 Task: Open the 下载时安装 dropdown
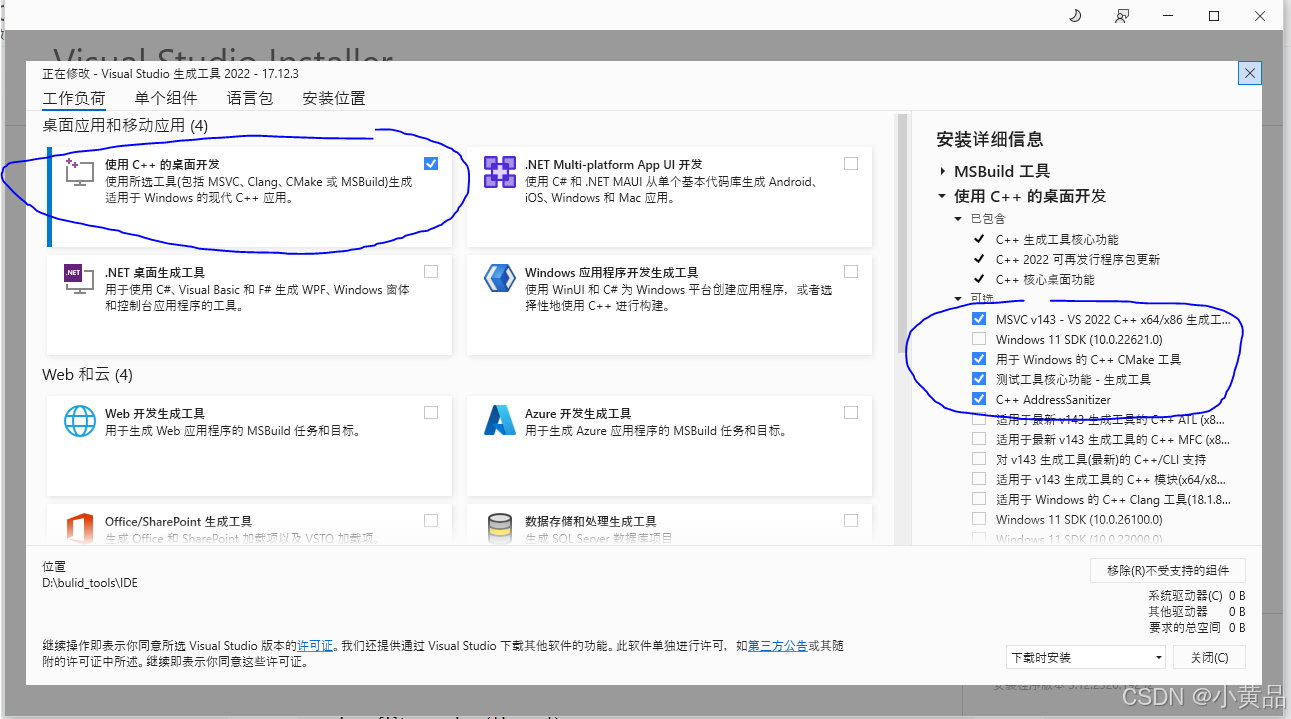pyautogui.click(x=1086, y=657)
